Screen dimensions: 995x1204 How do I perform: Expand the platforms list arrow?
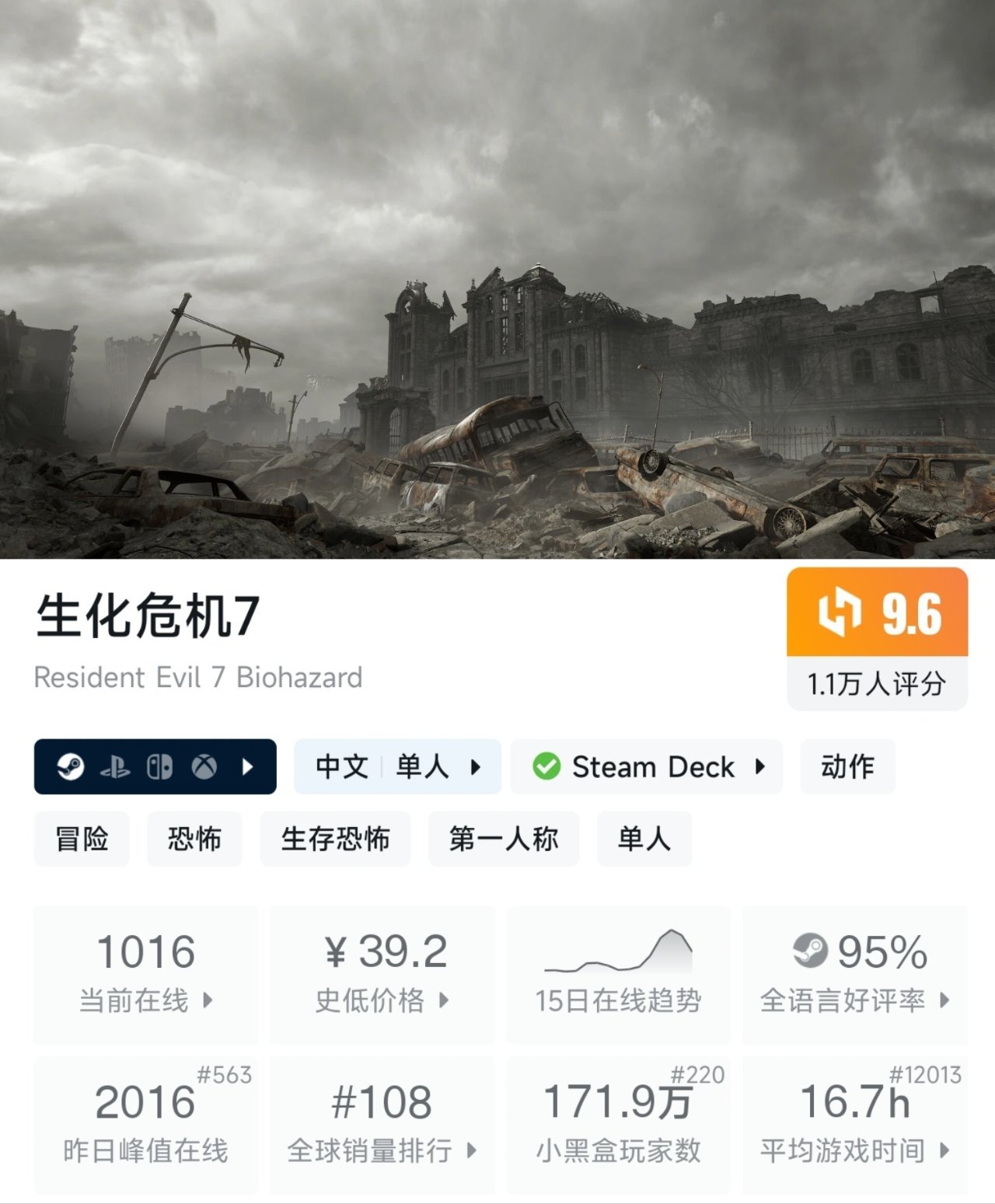(x=248, y=767)
